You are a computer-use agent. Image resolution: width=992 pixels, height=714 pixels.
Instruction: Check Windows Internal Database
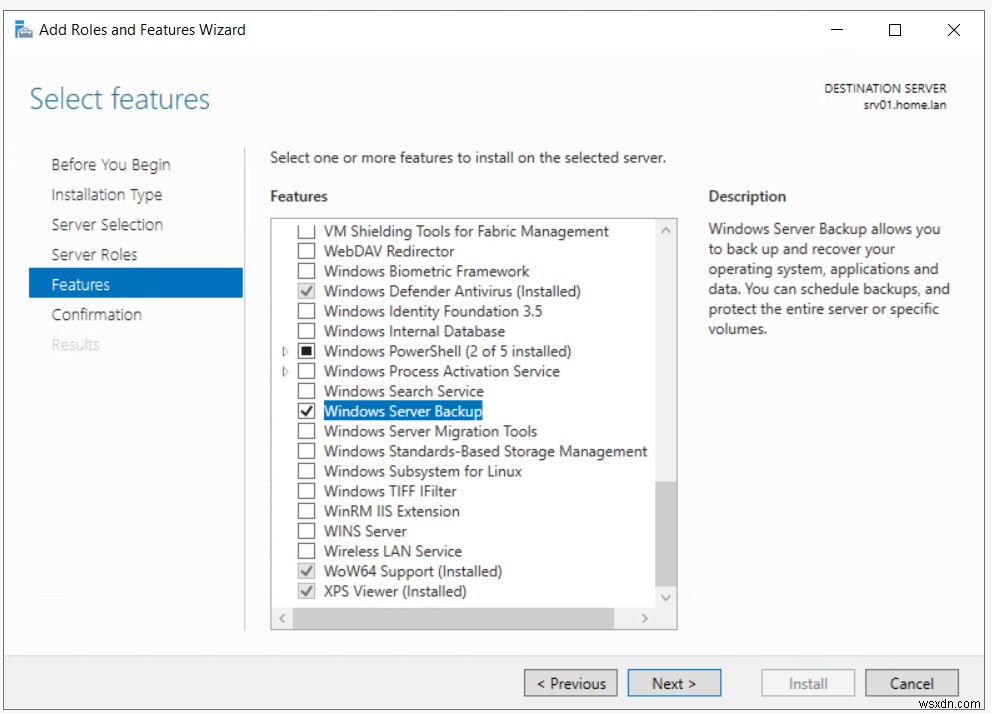point(307,331)
